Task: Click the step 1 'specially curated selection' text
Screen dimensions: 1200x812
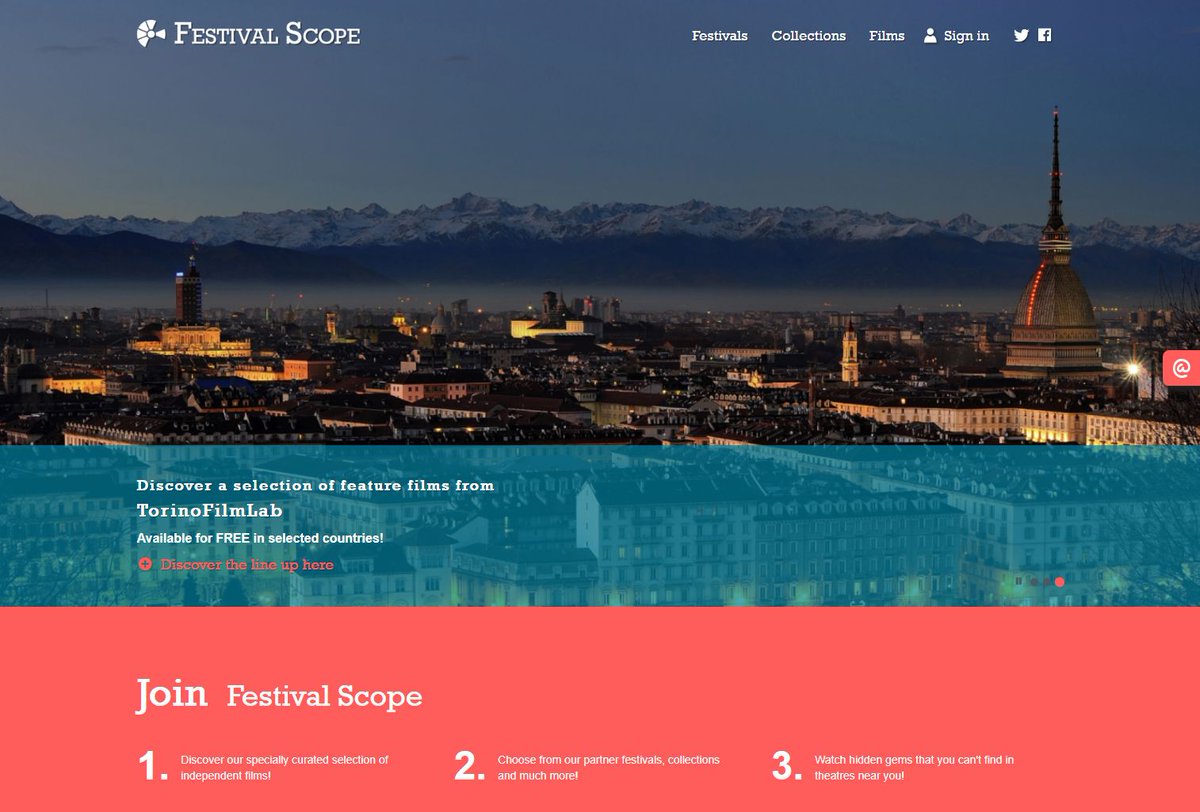Action: [x=285, y=767]
